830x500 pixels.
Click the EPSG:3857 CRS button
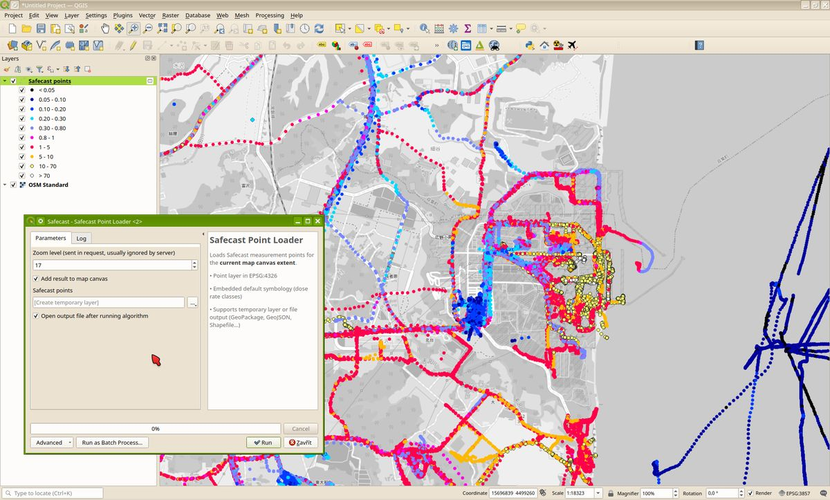pyautogui.click(x=795, y=493)
